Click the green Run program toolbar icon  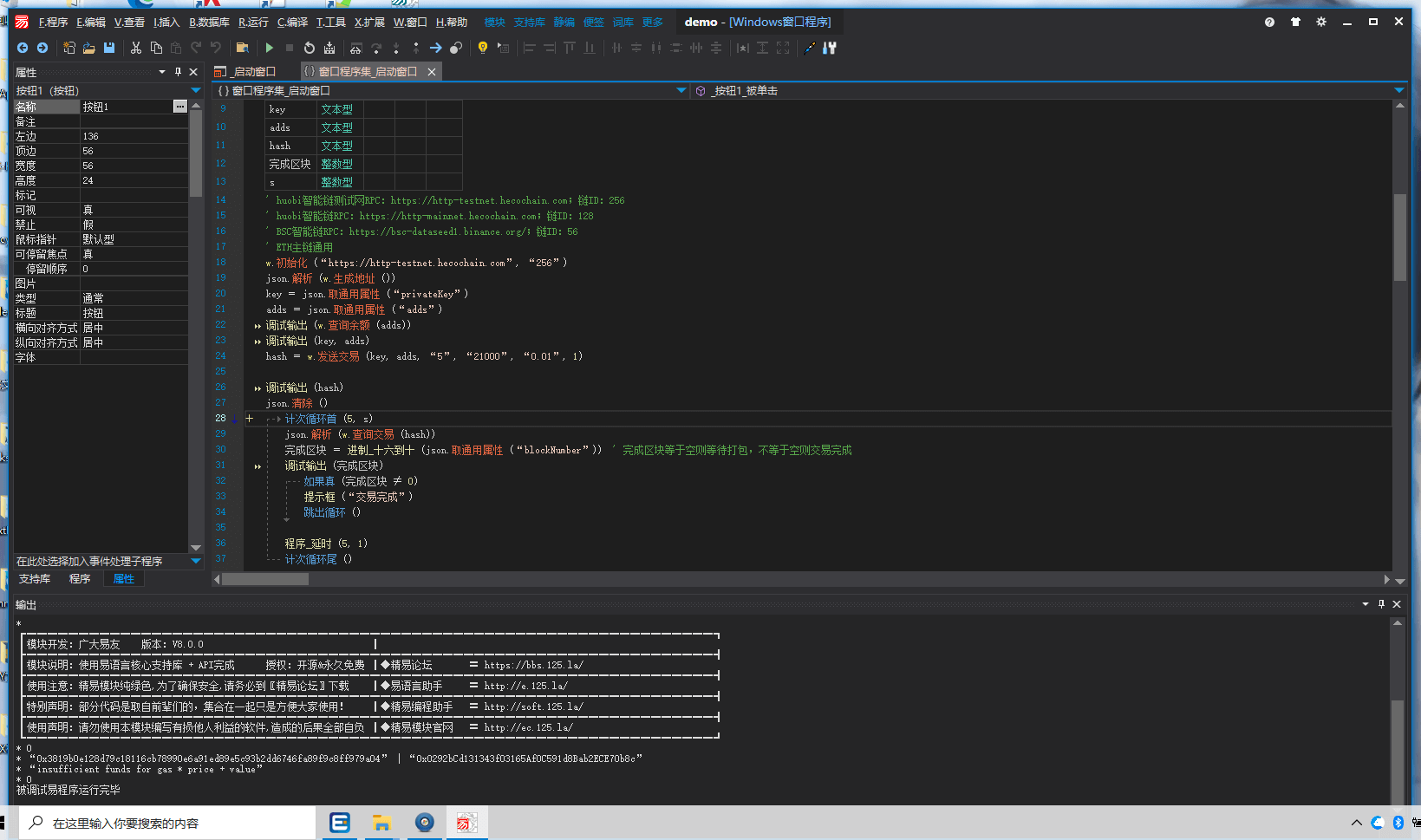(x=270, y=48)
